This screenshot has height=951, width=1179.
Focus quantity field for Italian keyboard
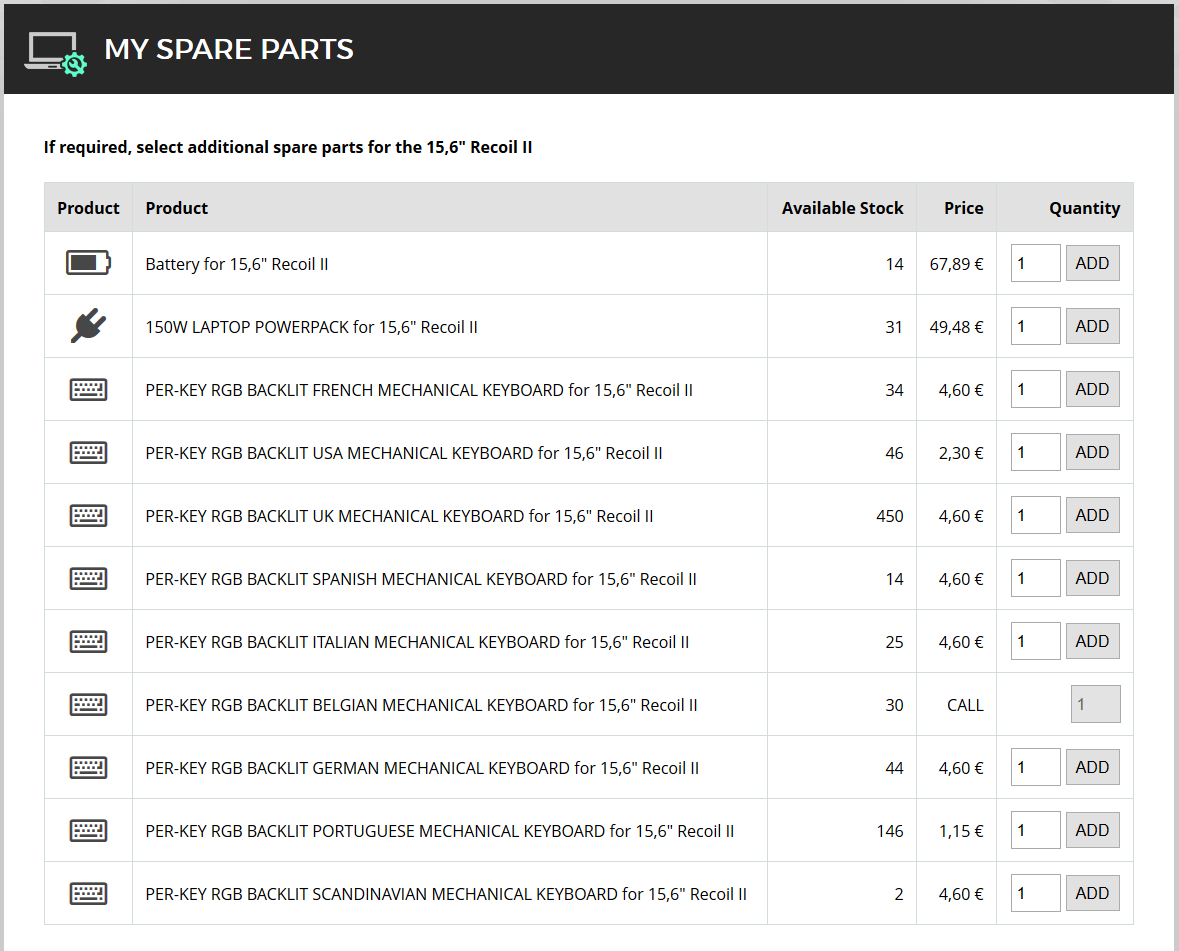(1035, 642)
